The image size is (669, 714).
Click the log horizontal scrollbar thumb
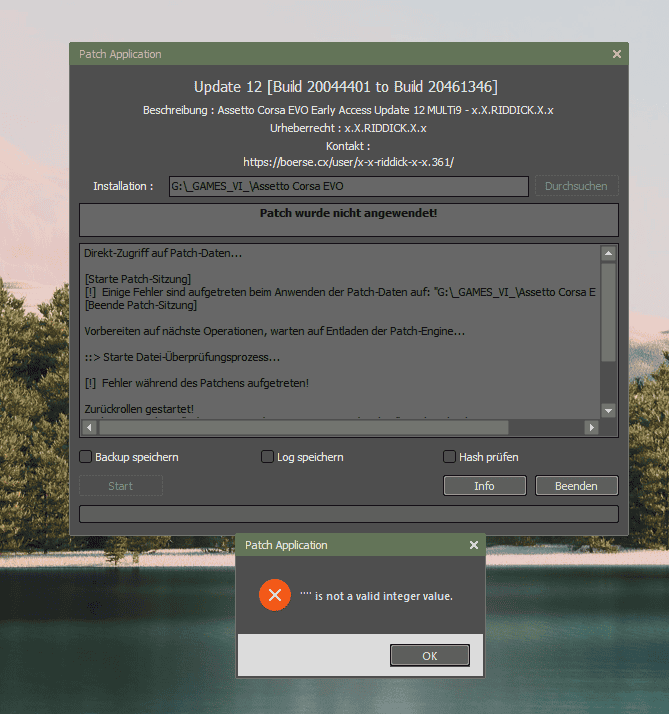click(x=304, y=428)
